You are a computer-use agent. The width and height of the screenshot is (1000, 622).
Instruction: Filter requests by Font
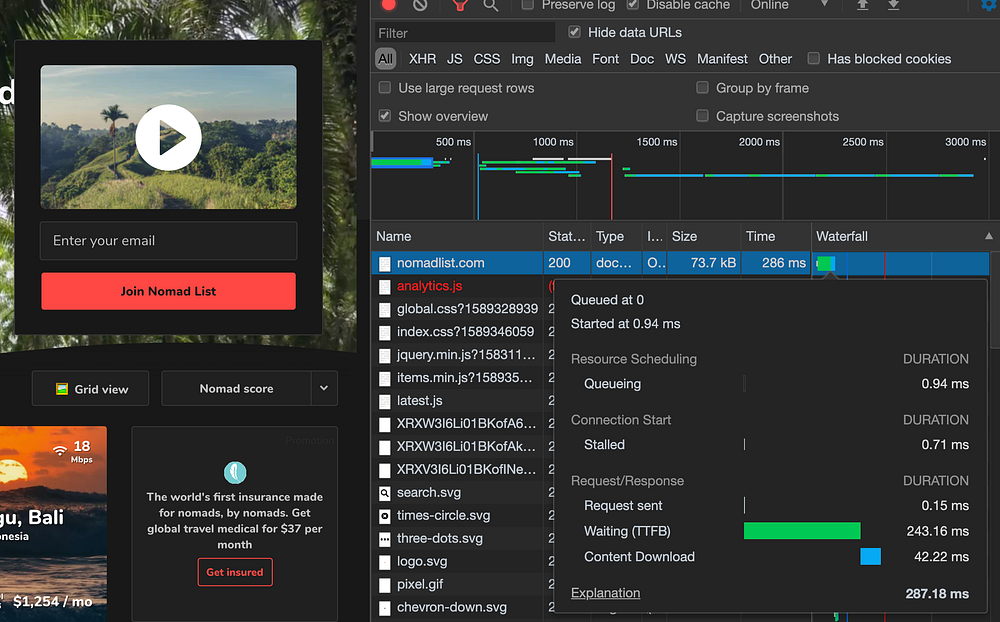[605, 59]
